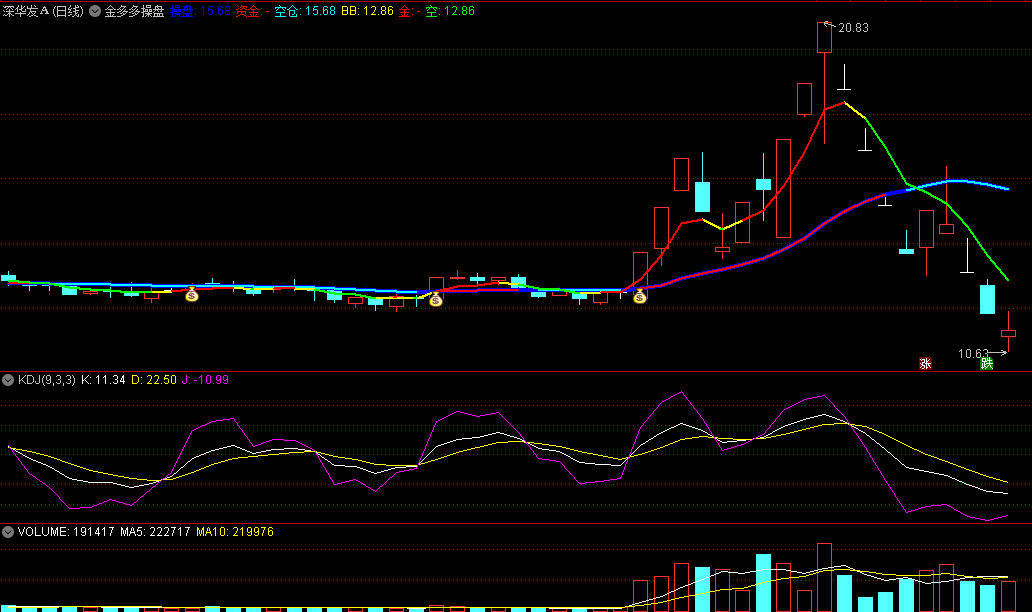Viewport: 1032px width, 612px height.
Task: Click the yellow MA10: 219976 label
Action: 234,532
